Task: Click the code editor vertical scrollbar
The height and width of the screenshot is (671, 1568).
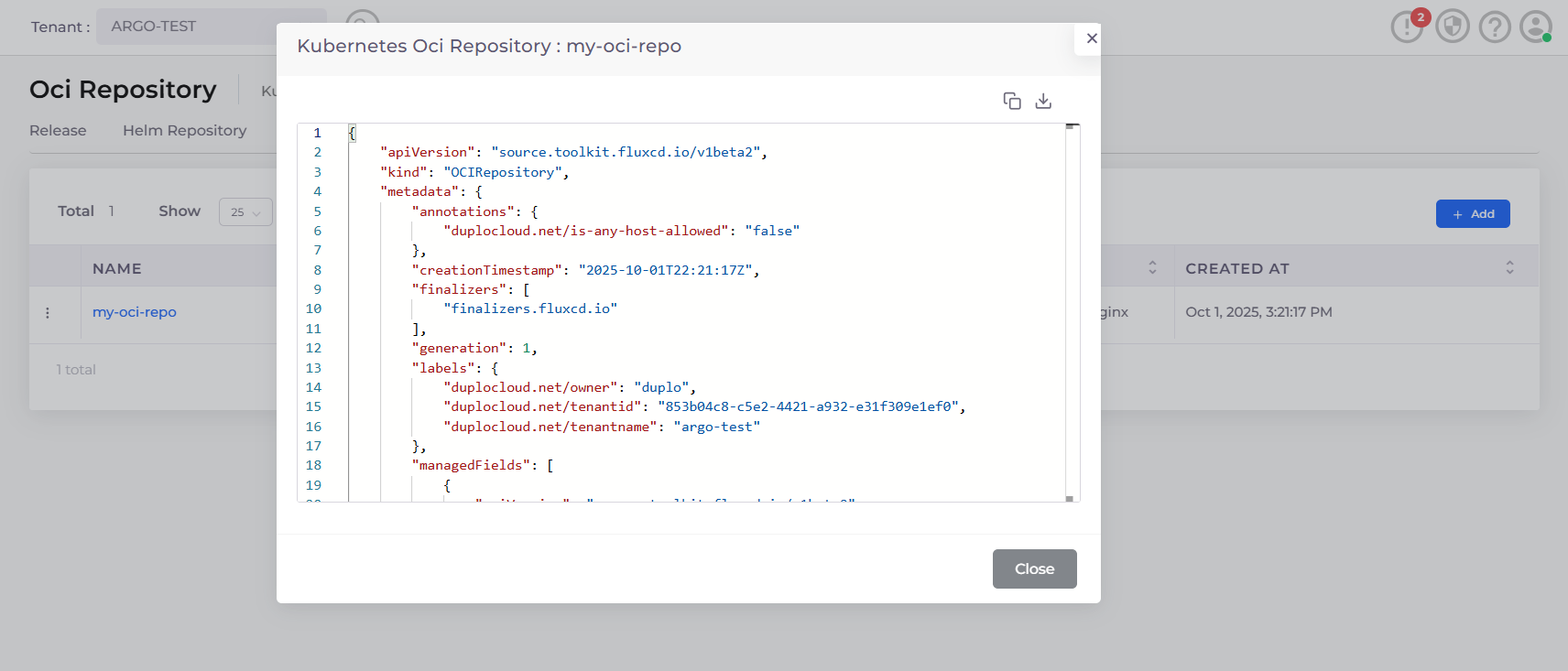Action: tap(1070, 311)
